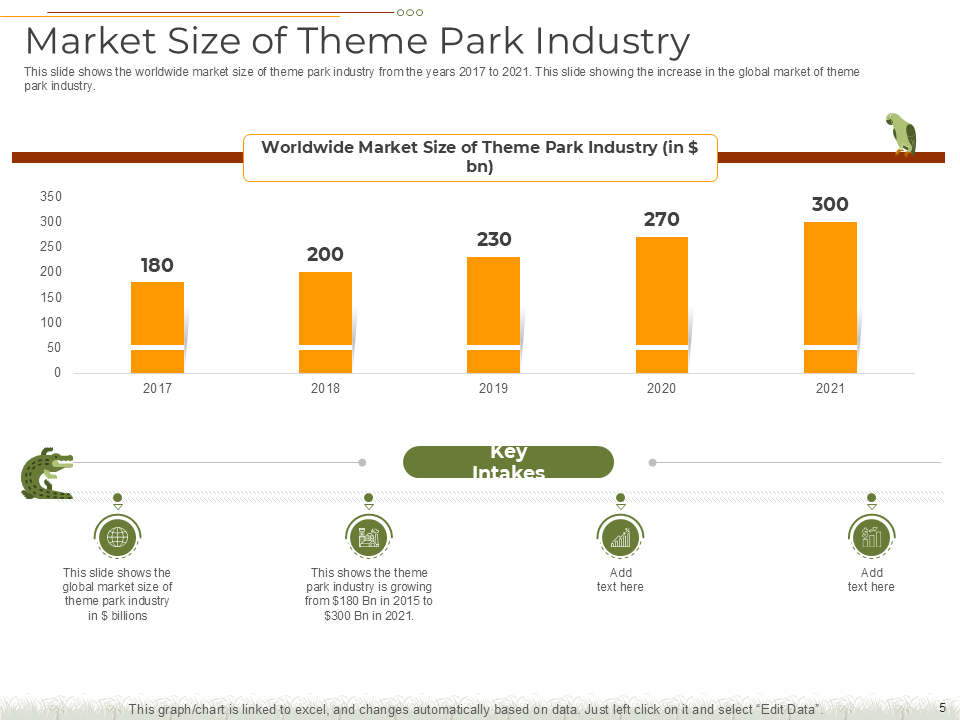Select the 50 y-axis value
This screenshot has width=960, height=720.
(x=54, y=348)
